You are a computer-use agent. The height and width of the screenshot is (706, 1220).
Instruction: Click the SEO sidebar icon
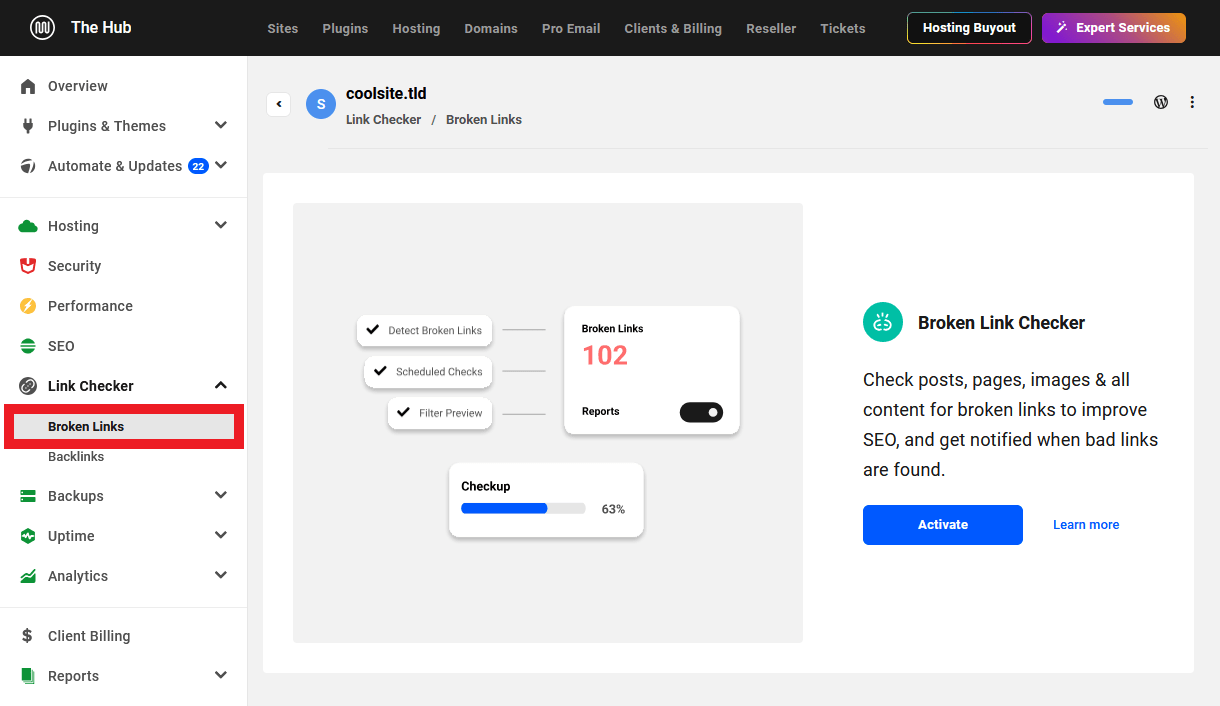tap(28, 346)
